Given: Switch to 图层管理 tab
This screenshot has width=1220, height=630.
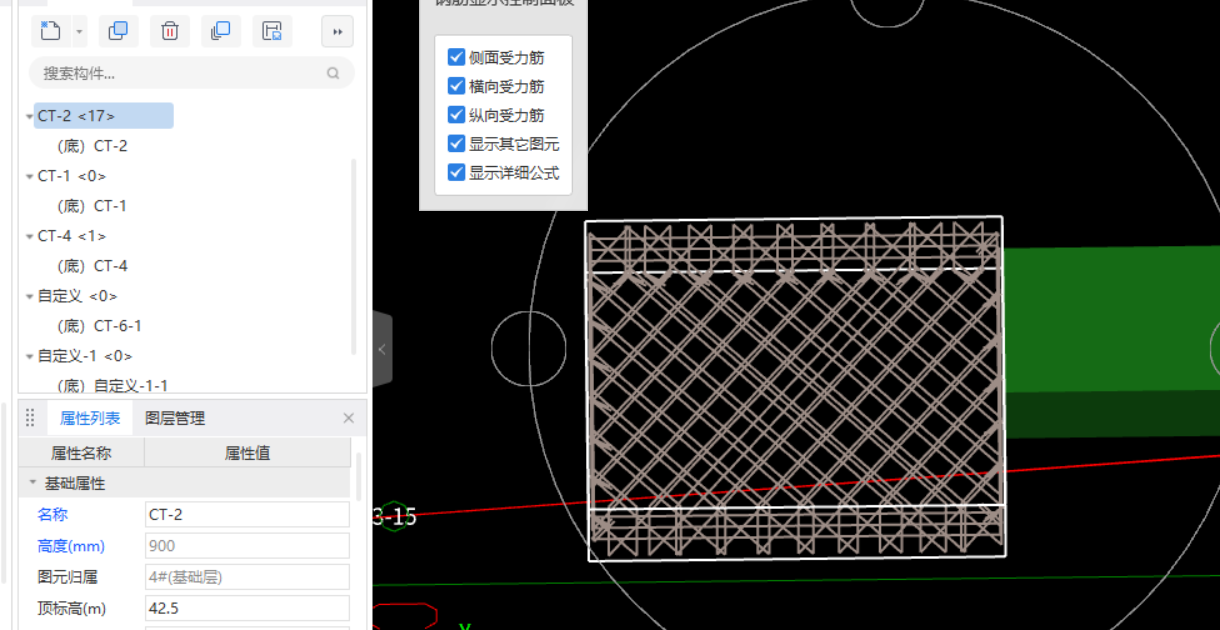Looking at the screenshot, I should tap(175, 418).
